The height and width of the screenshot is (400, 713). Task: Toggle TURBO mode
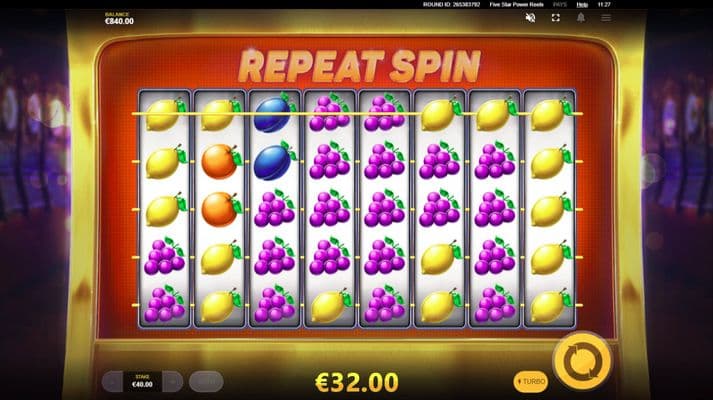coord(531,381)
